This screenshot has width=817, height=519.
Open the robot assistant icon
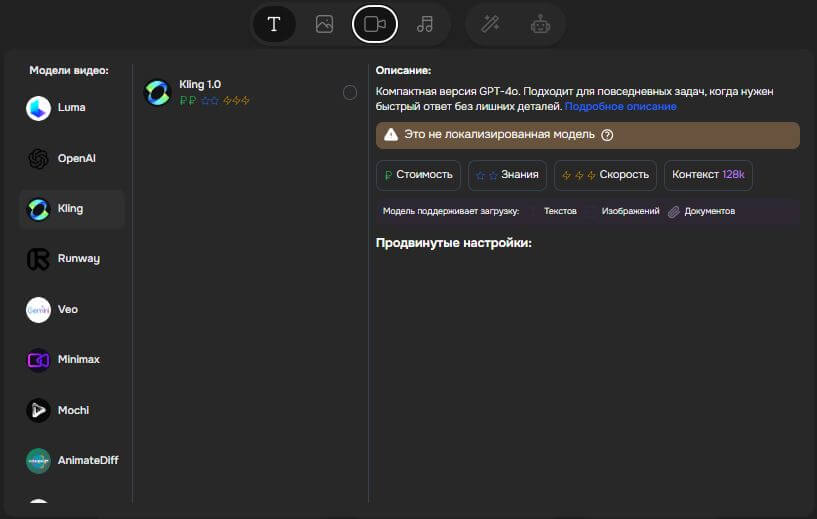pos(541,25)
